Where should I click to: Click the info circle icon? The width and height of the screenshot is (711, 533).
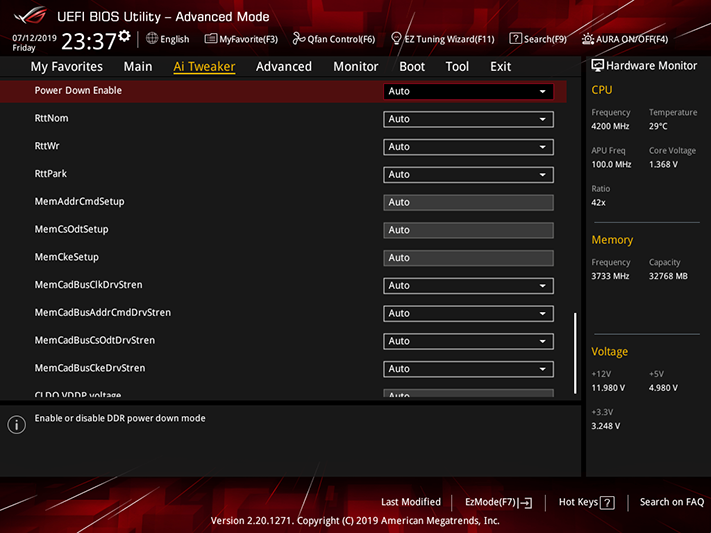[x=17, y=425]
